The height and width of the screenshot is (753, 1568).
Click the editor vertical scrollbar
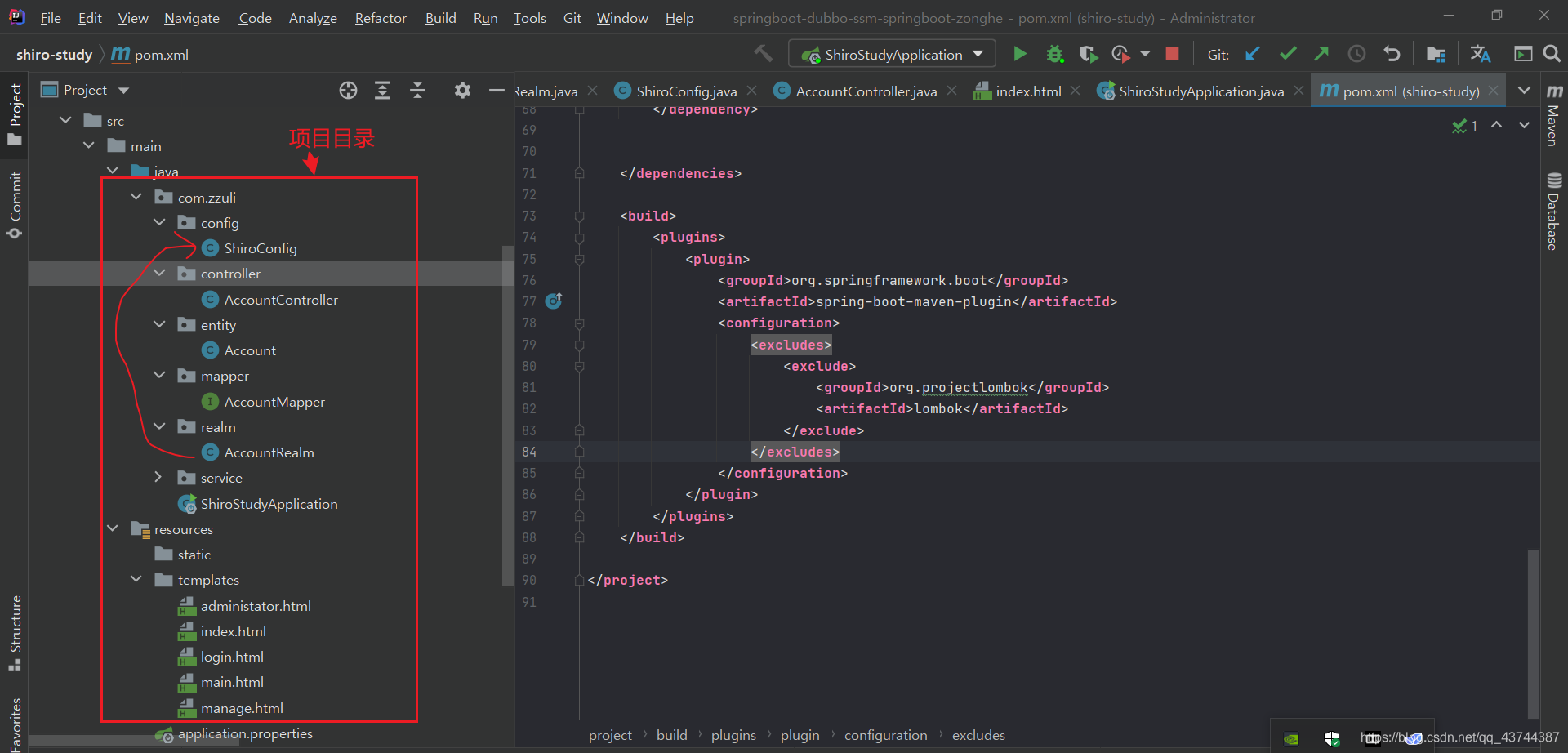[x=1534, y=633]
